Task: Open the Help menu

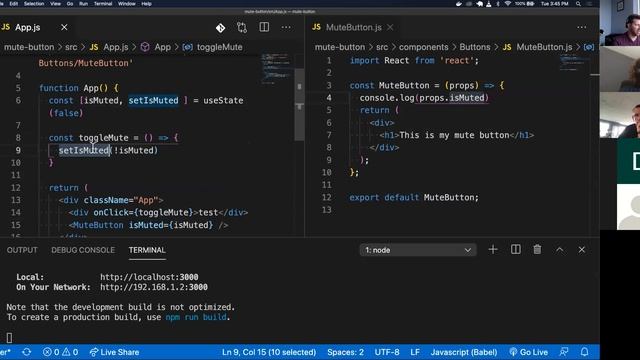Action: tap(146, 4)
